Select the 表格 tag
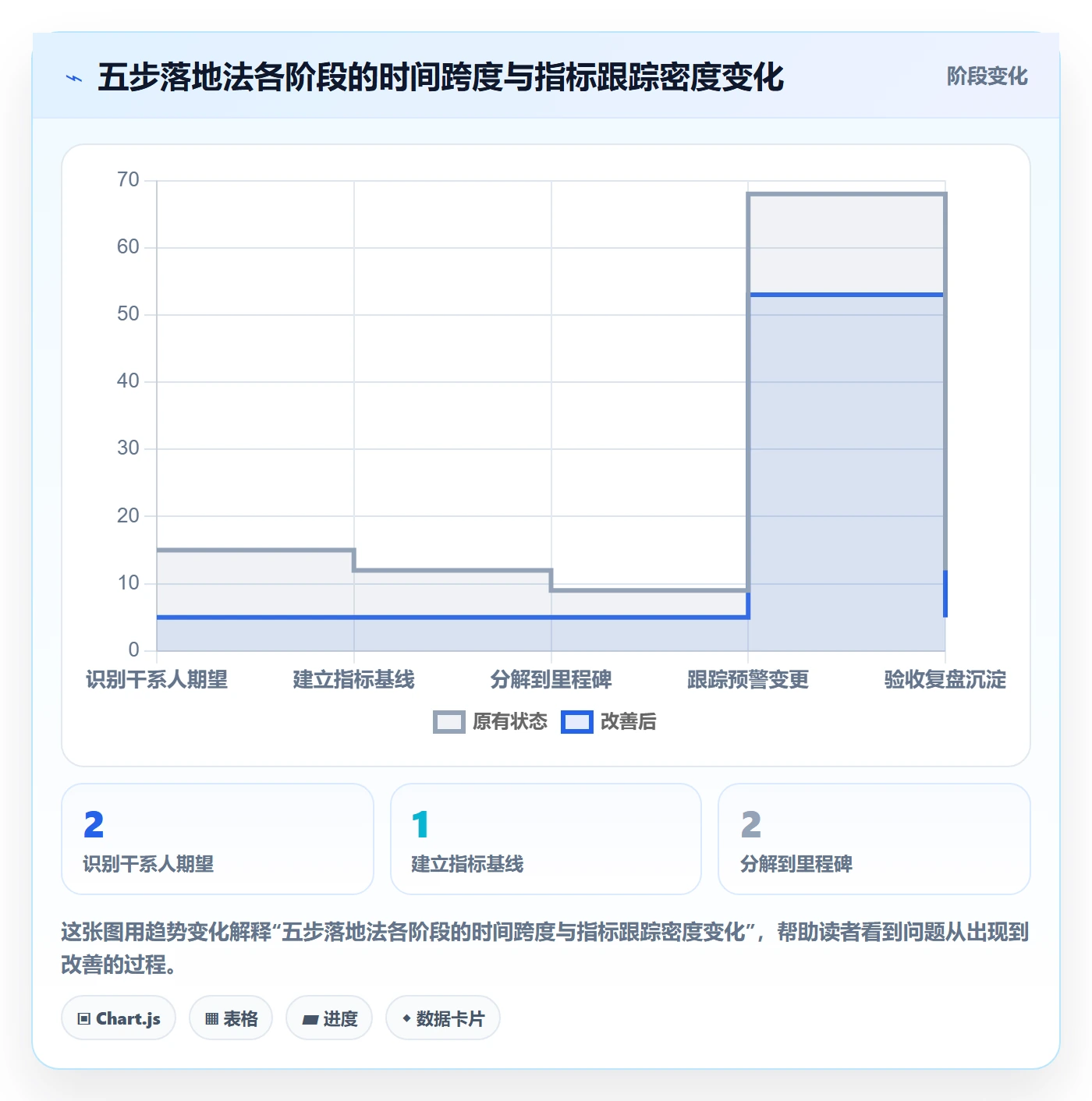This screenshot has height=1101, width=1092. tap(231, 1018)
